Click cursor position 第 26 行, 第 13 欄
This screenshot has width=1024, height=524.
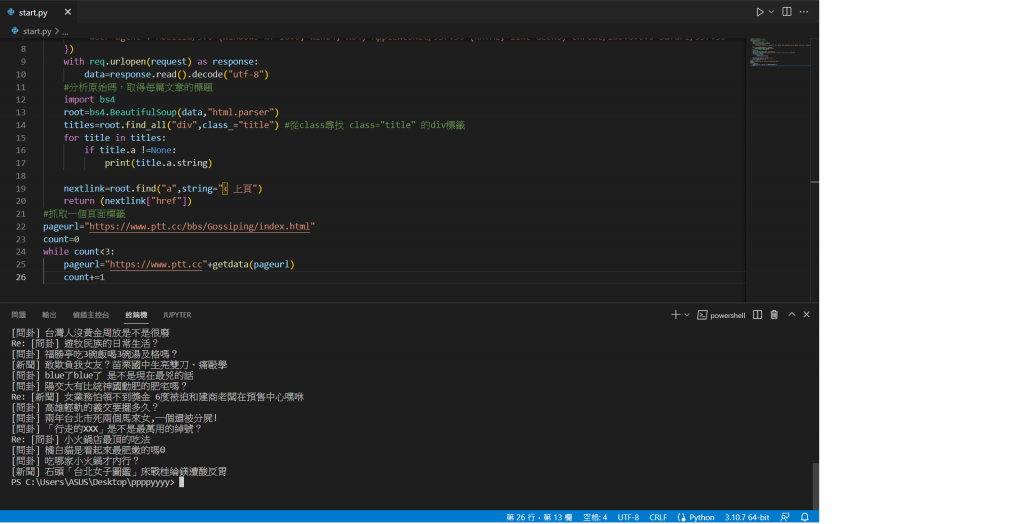tap(539, 517)
